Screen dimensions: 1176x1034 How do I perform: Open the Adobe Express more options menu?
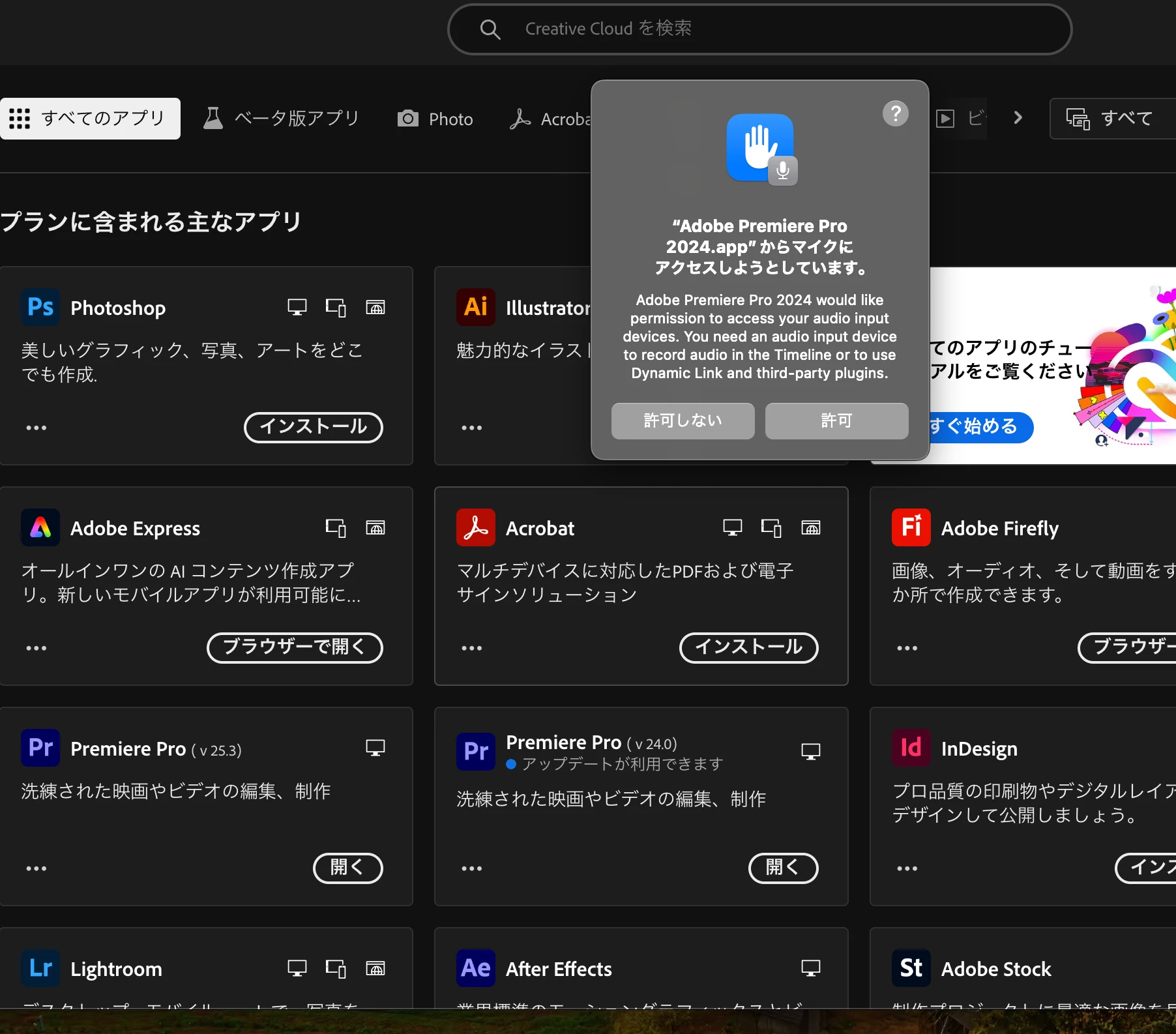pos(37,648)
